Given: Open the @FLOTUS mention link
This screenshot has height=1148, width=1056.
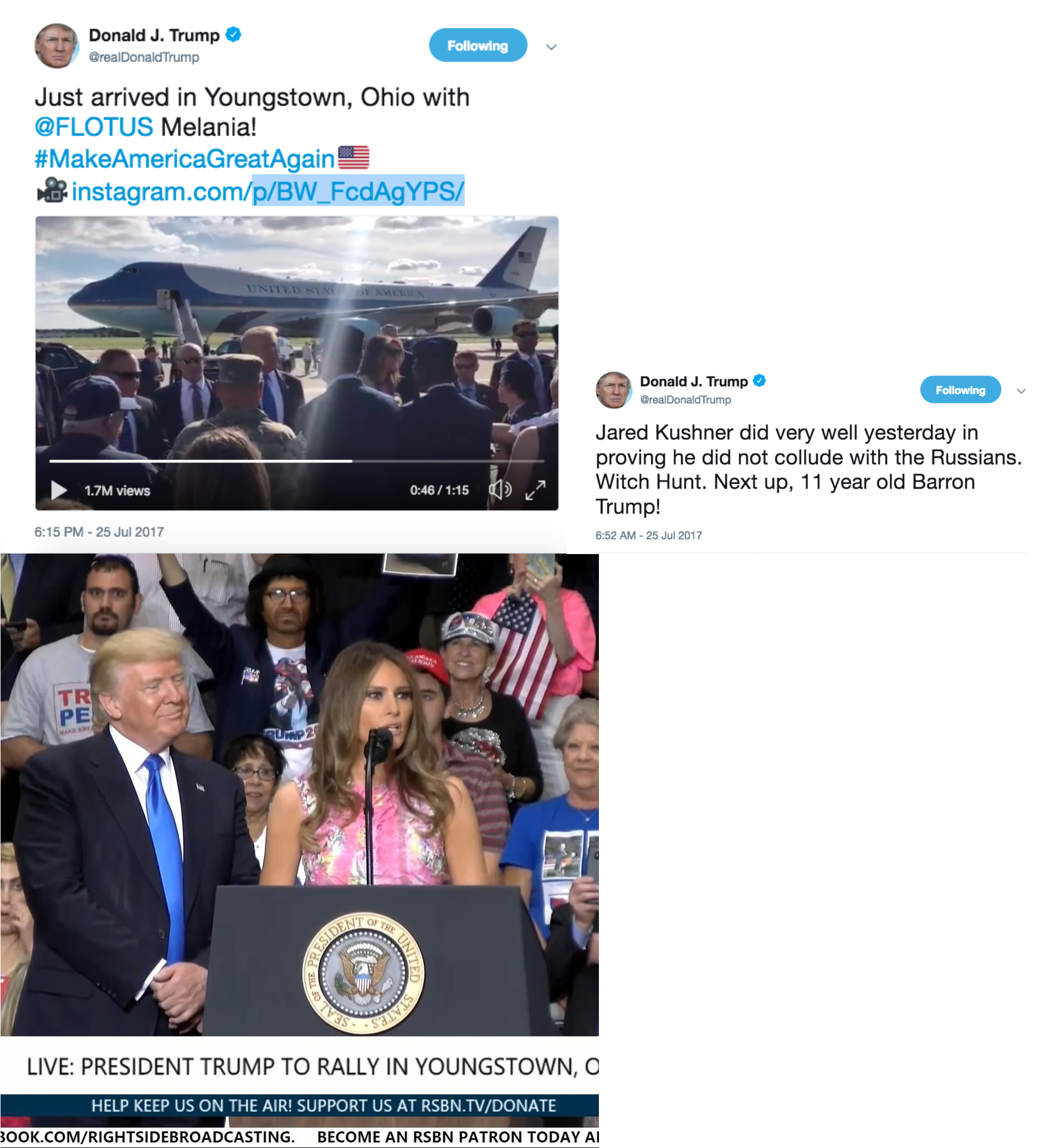Looking at the screenshot, I should [x=94, y=127].
